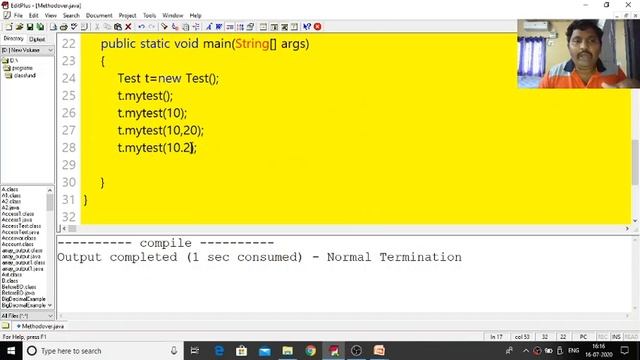
Task: Click the Redo toolbar icon
Action: [x=151, y=27]
